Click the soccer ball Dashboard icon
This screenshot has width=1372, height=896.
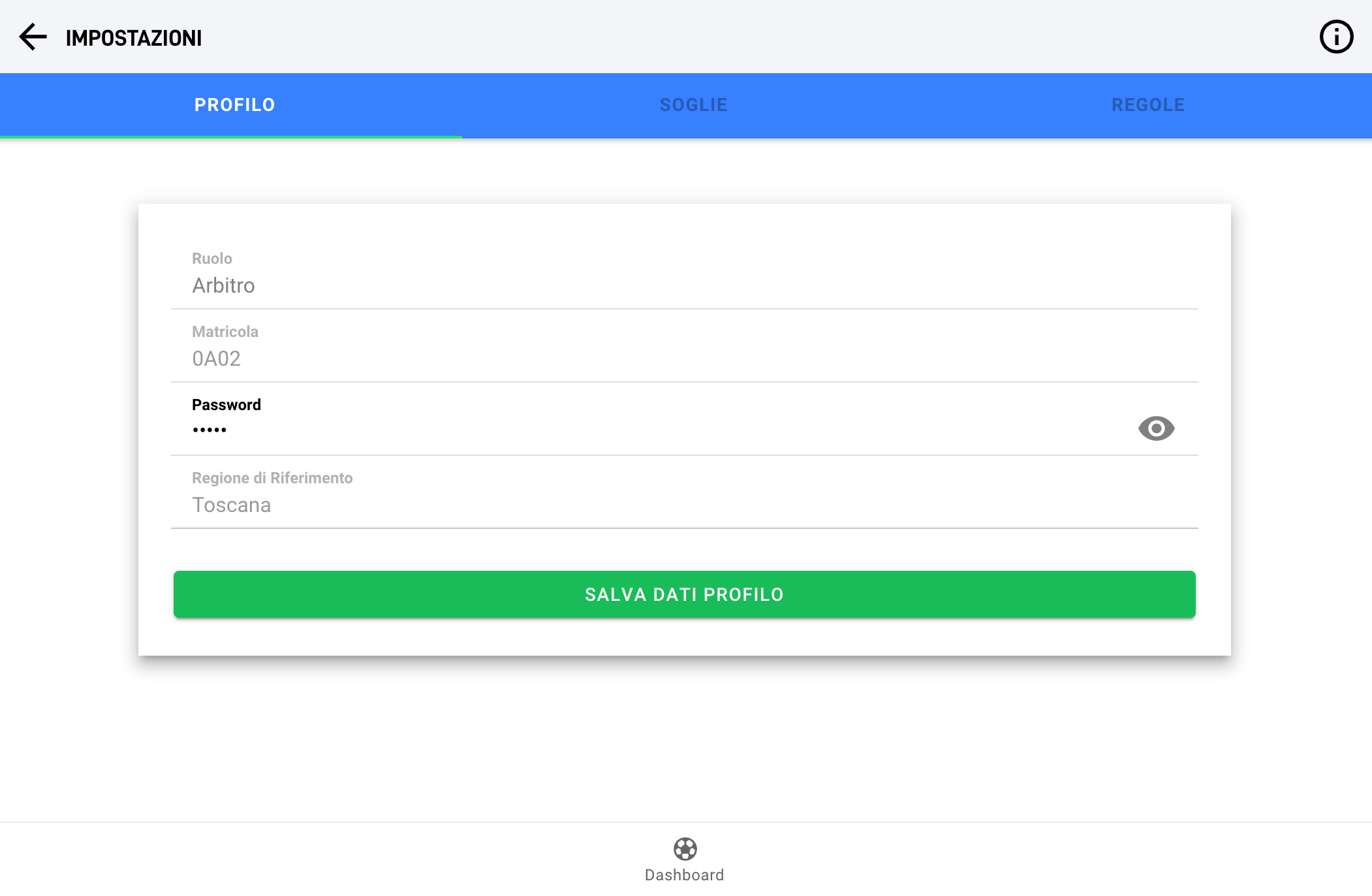pos(685,849)
